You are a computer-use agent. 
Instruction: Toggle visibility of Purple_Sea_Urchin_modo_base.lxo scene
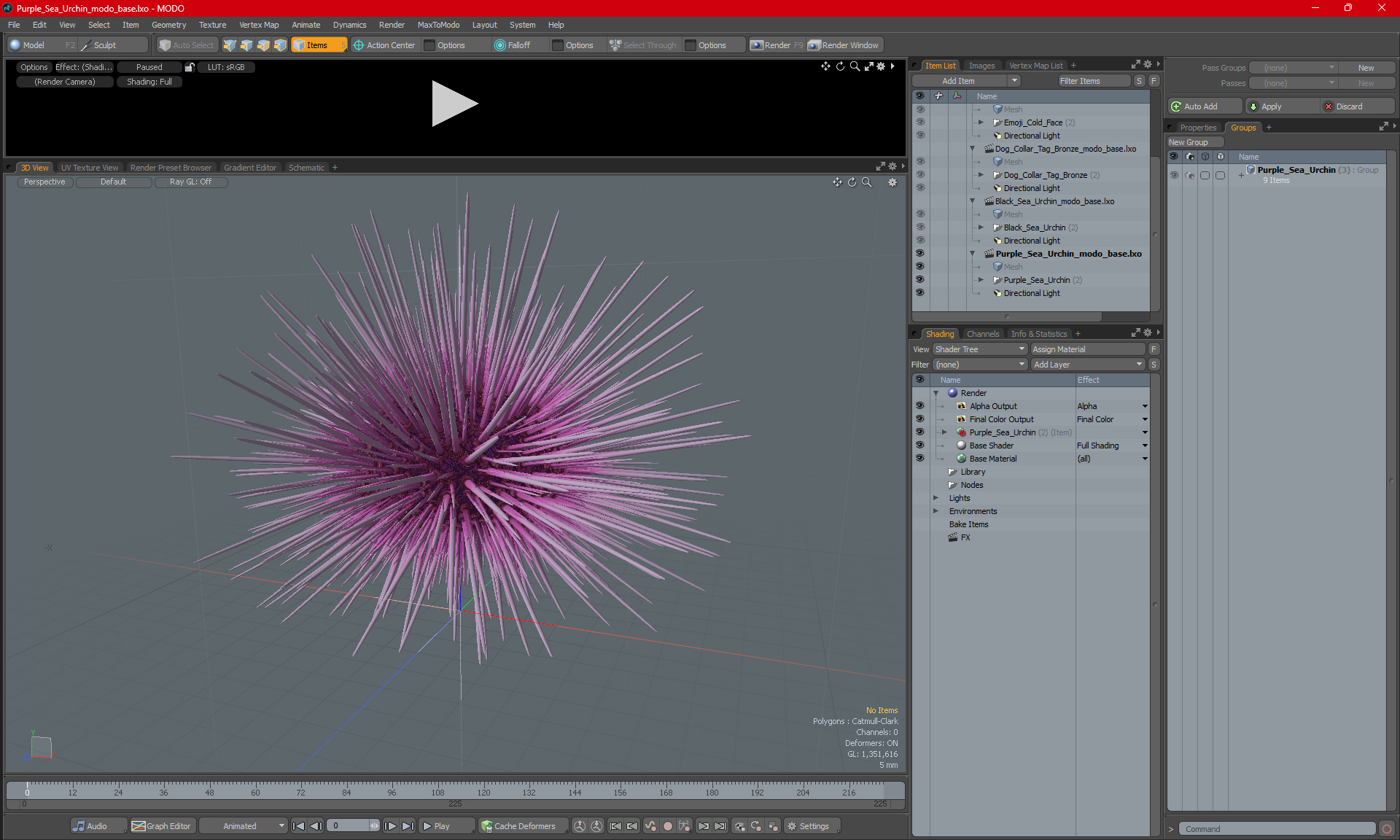(x=920, y=254)
